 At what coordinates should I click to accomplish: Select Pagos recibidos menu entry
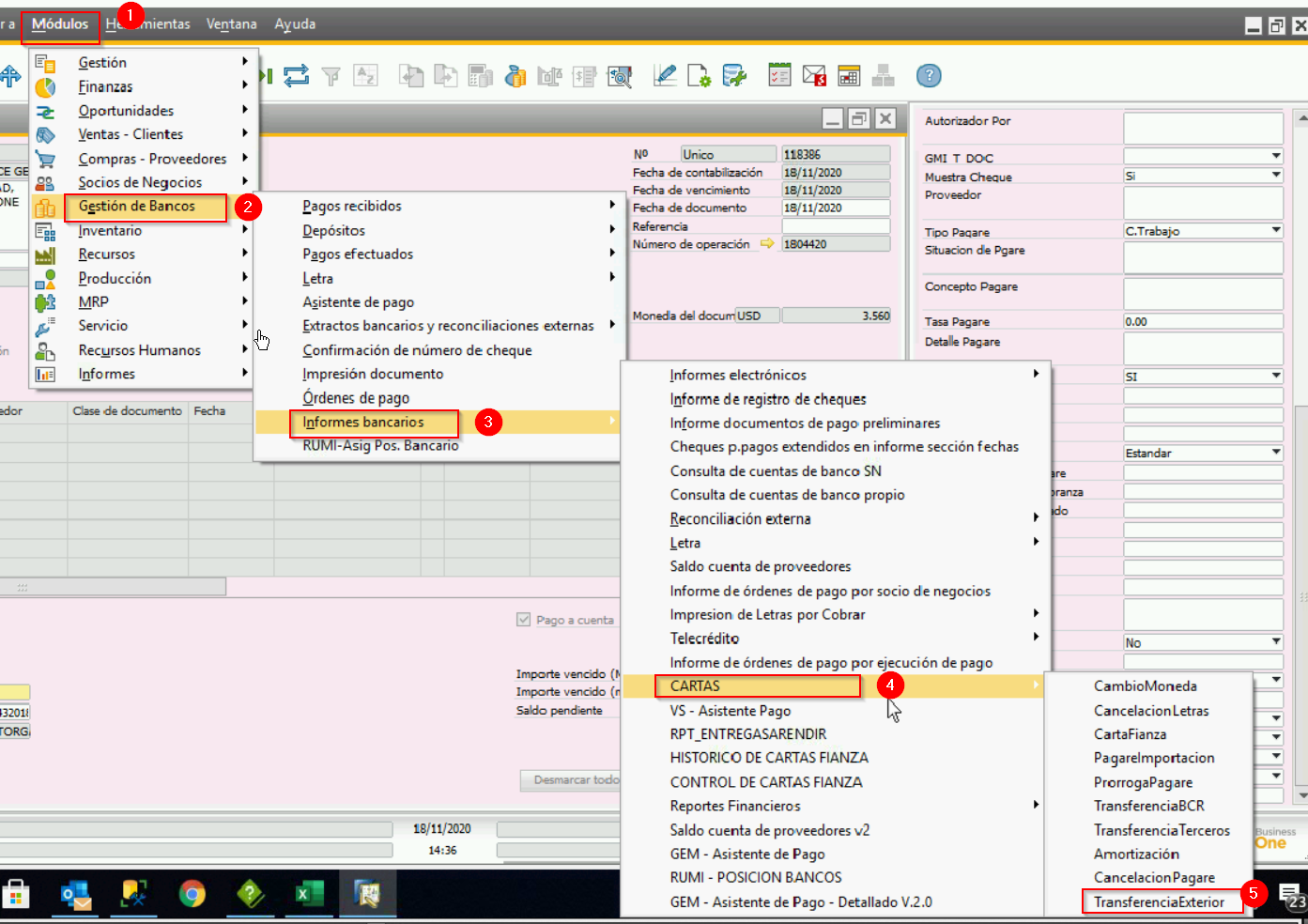coord(352,206)
